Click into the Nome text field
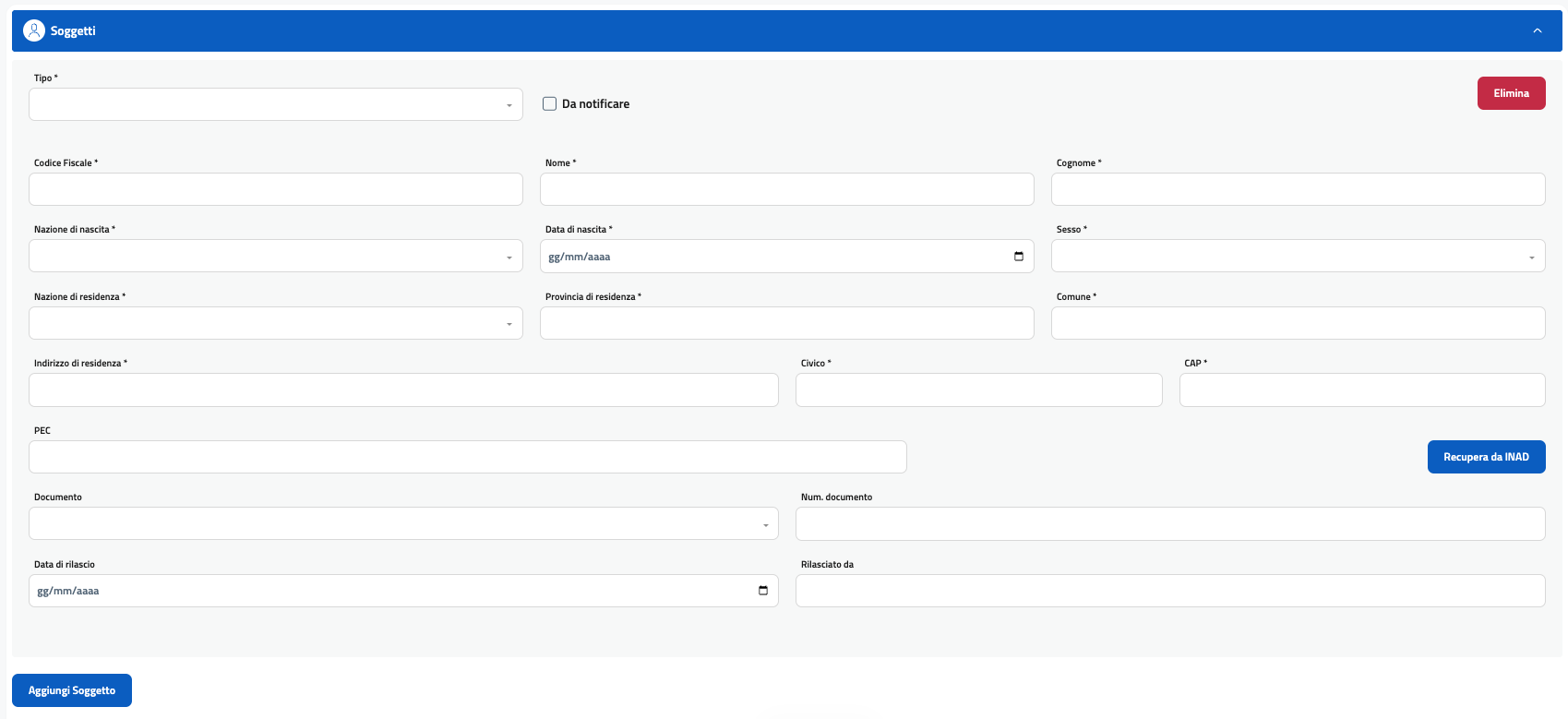Image resolution: width=1568 pixels, height=719 pixels. point(786,189)
